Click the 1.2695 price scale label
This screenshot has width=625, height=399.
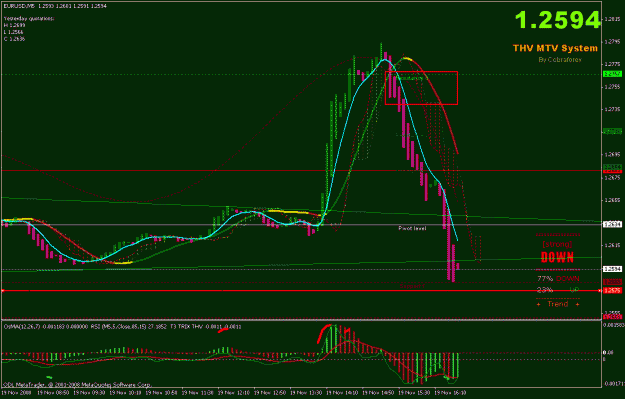[612, 154]
